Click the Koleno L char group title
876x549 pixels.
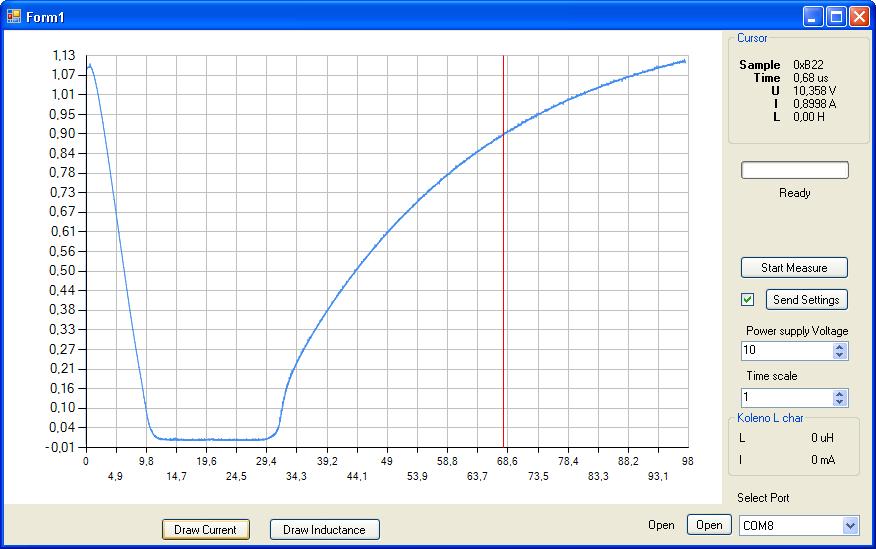pos(770,418)
